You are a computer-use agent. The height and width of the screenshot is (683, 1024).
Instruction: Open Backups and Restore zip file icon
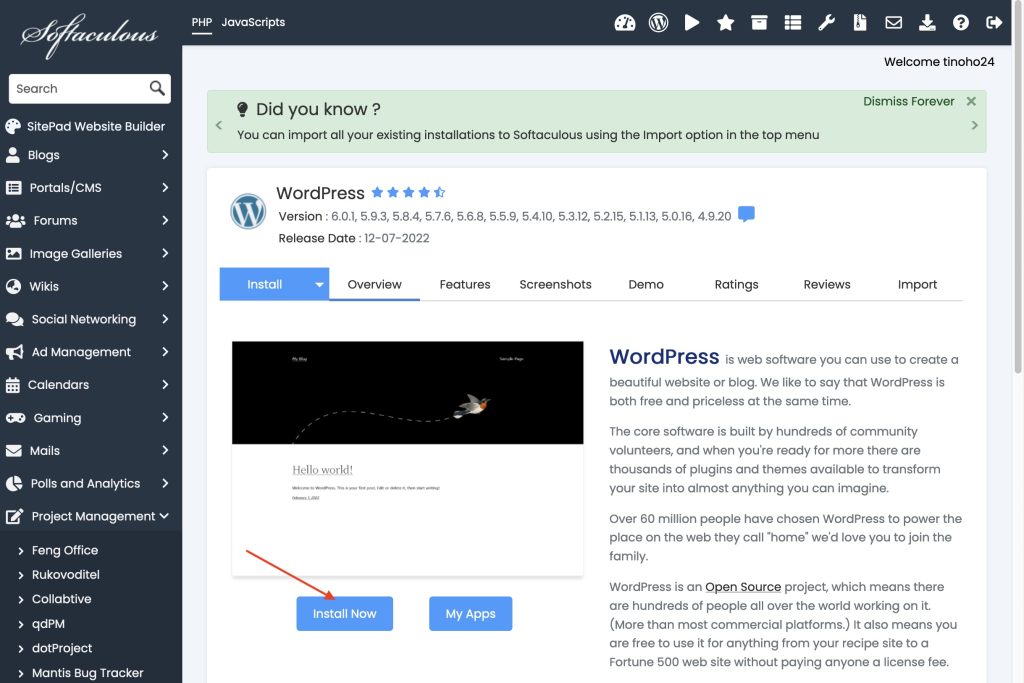click(860, 23)
